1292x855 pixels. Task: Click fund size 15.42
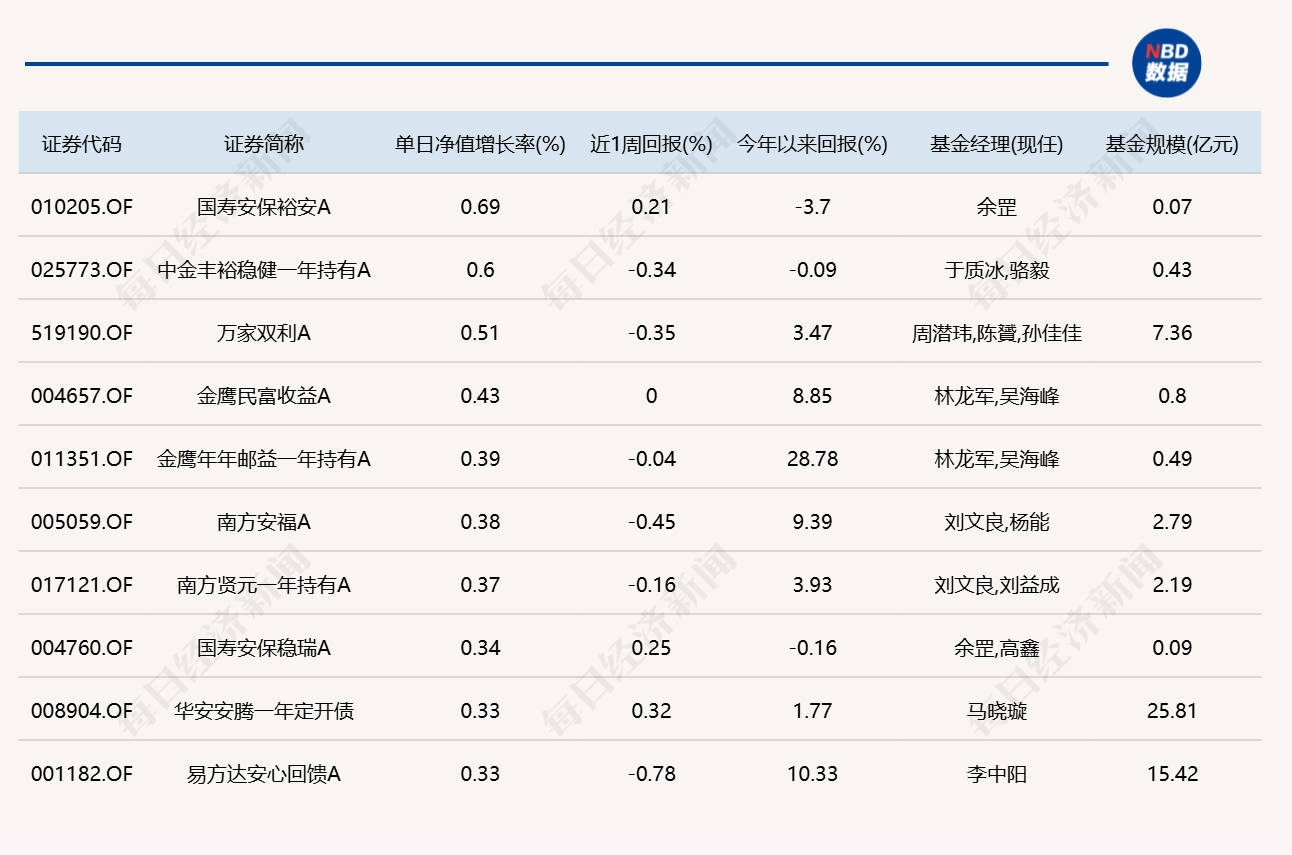(x=1172, y=774)
